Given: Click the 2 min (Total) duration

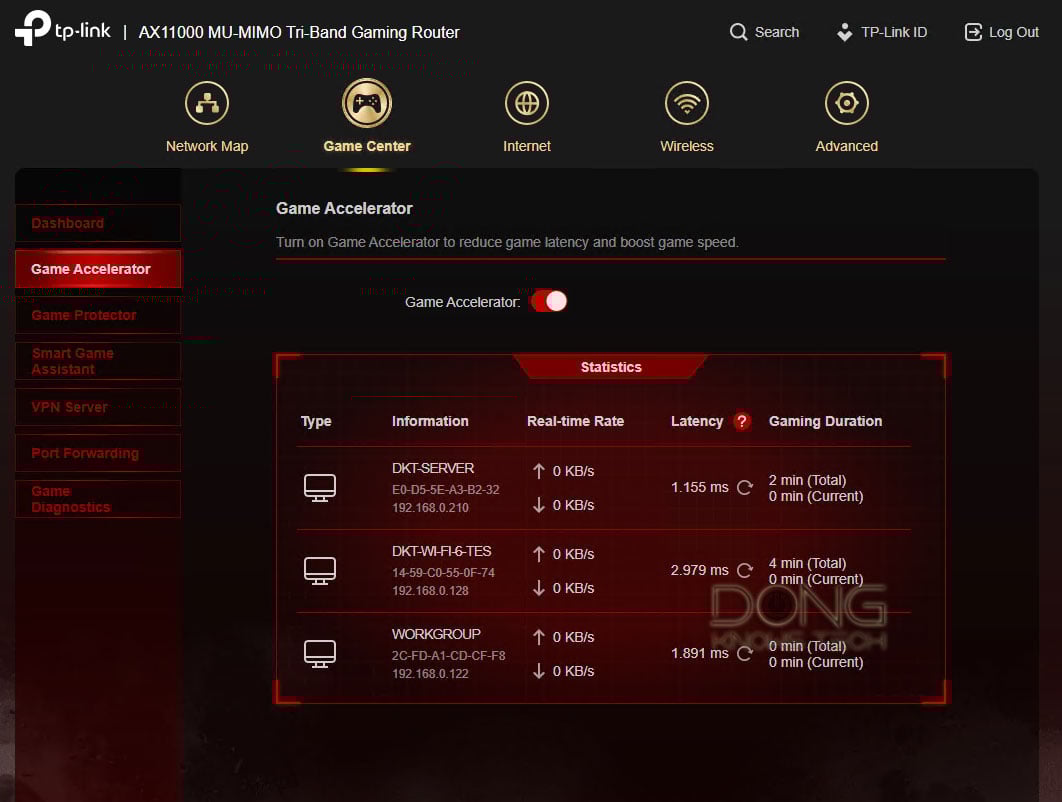Looking at the screenshot, I should (807, 480).
